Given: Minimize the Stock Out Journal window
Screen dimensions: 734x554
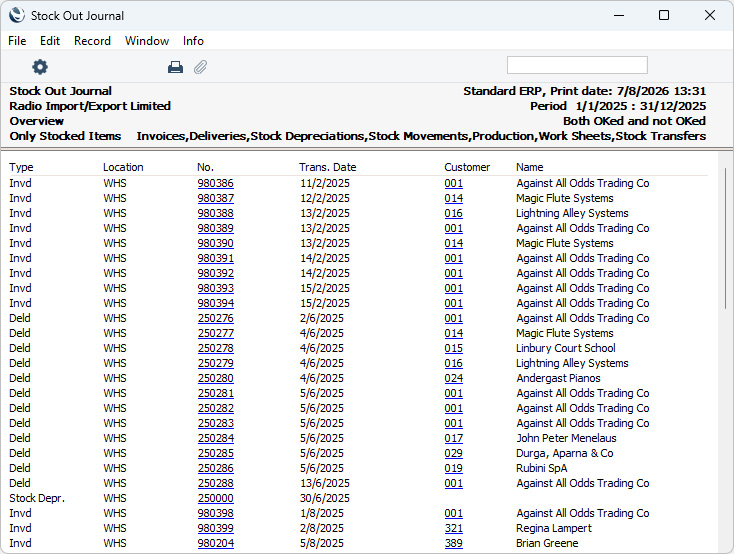Looking at the screenshot, I should 619,15.
